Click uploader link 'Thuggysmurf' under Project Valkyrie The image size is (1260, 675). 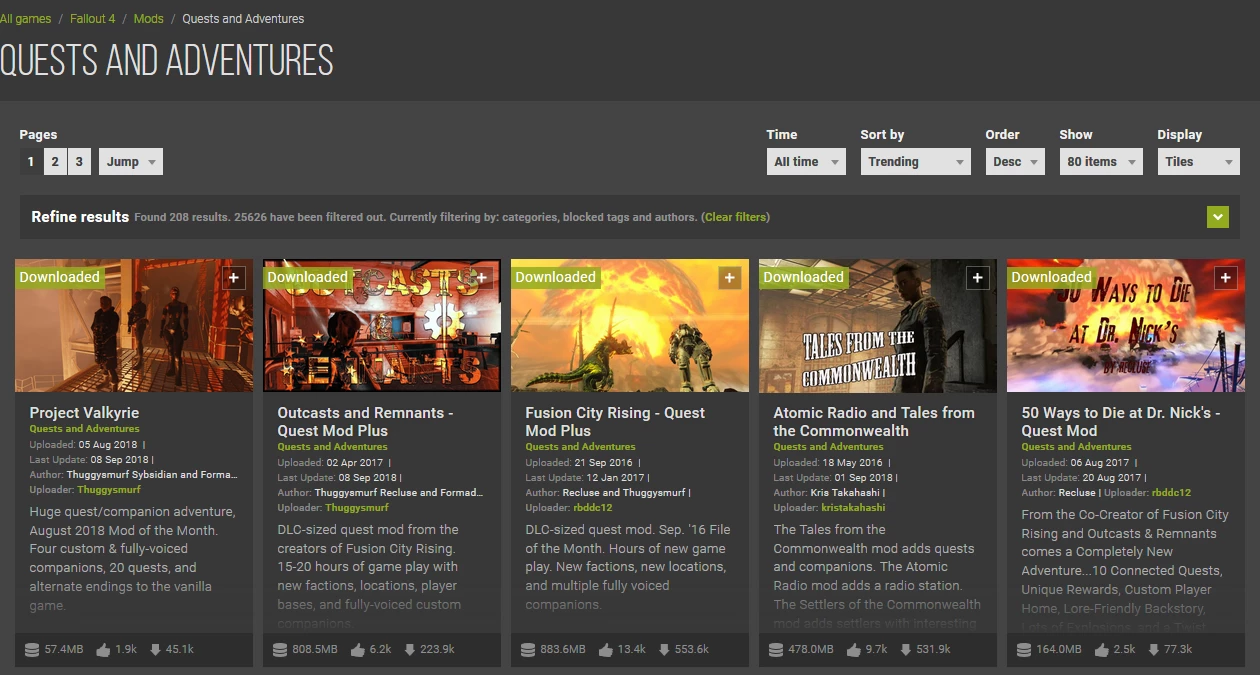point(109,490)
